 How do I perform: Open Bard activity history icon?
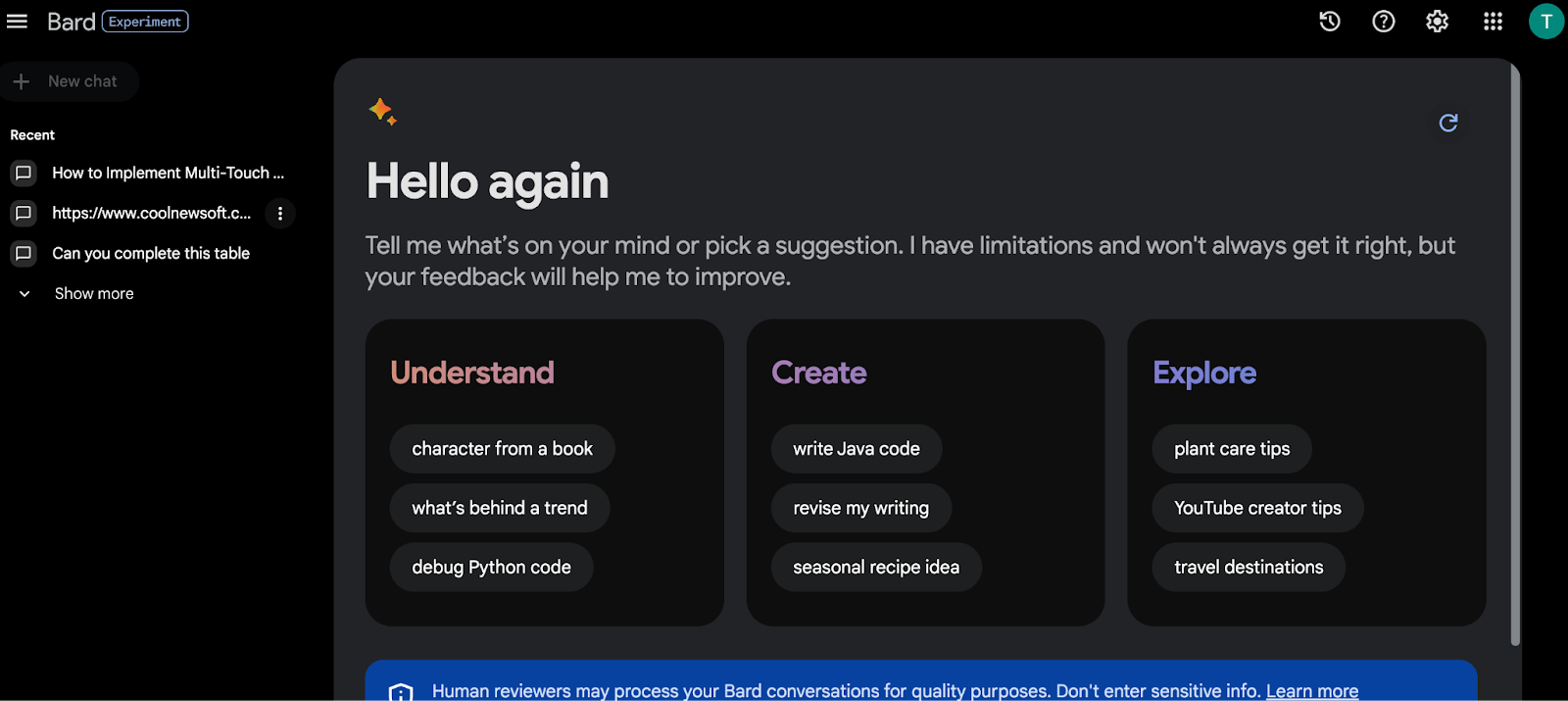click(x=1330, y=22)
